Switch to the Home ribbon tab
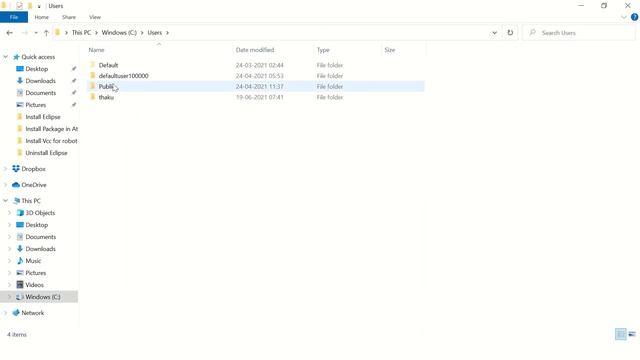Image resolution: width=640 pixels, height=360 pixels. point(42,17)
